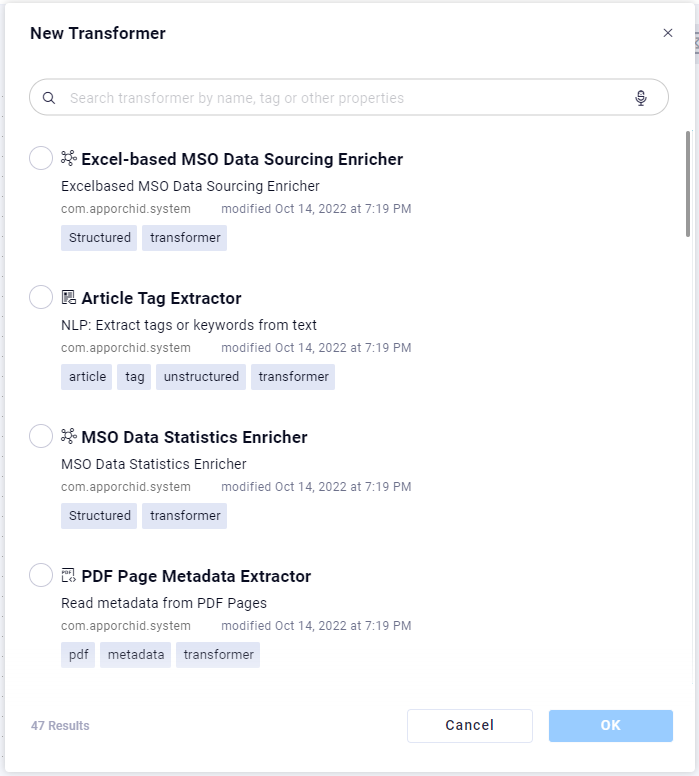Image resolution: width=699 pixels, height=776 pixels.
Task: Click the 'pdf' tag chip
Action: point(78,655)
